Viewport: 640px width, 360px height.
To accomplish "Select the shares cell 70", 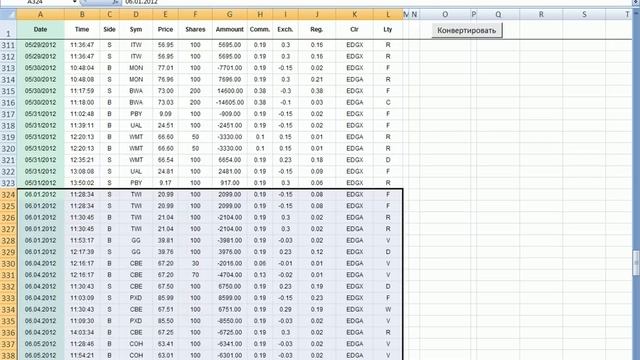I will pos(195,275).
